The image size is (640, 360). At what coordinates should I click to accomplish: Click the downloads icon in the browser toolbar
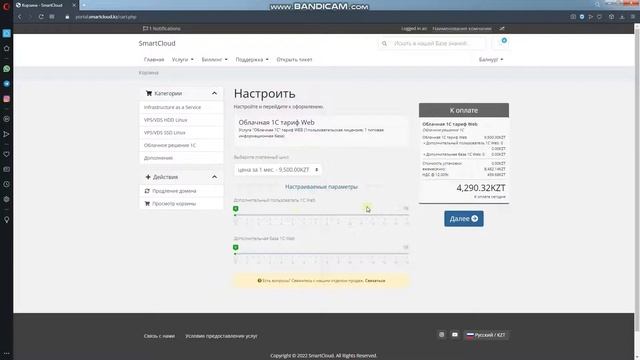(622, 17)
